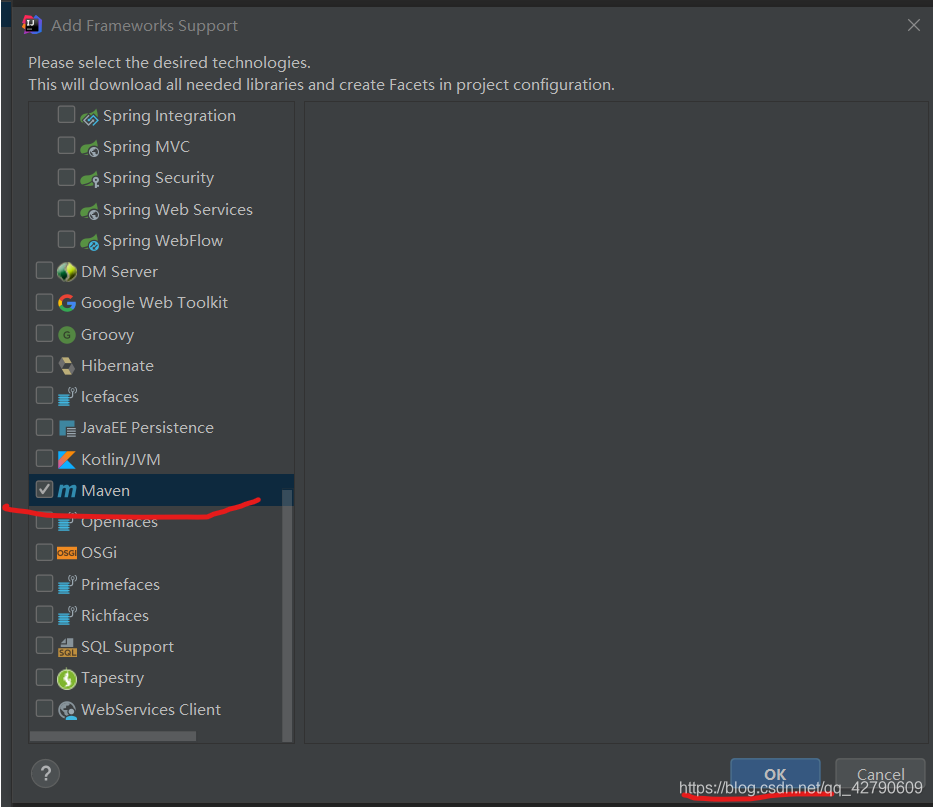
Task: Select the Spring WebFlow label
Action: point(163,241)
